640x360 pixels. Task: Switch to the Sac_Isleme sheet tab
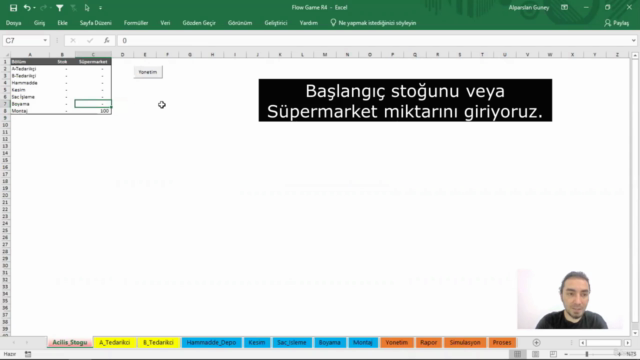[292, 342]
